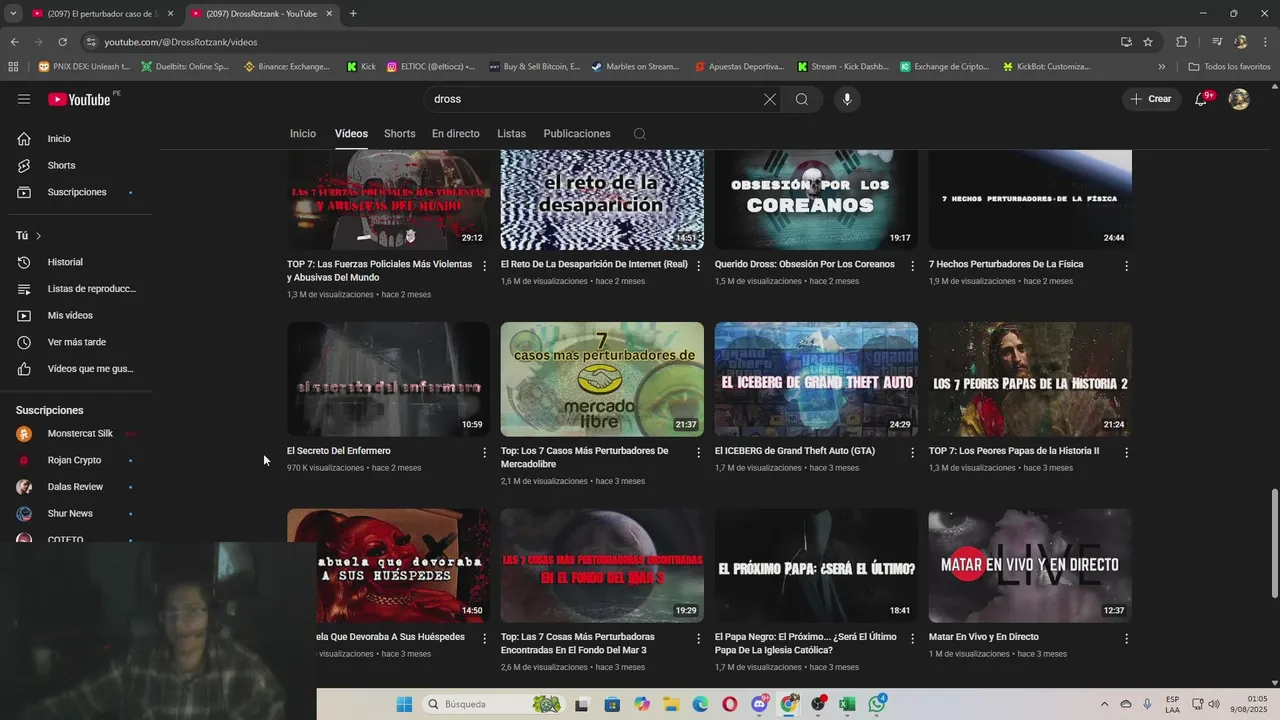Open options menu for El Secreto Del Enfermero
The image size is (1280, 720).
pos(485,452)
